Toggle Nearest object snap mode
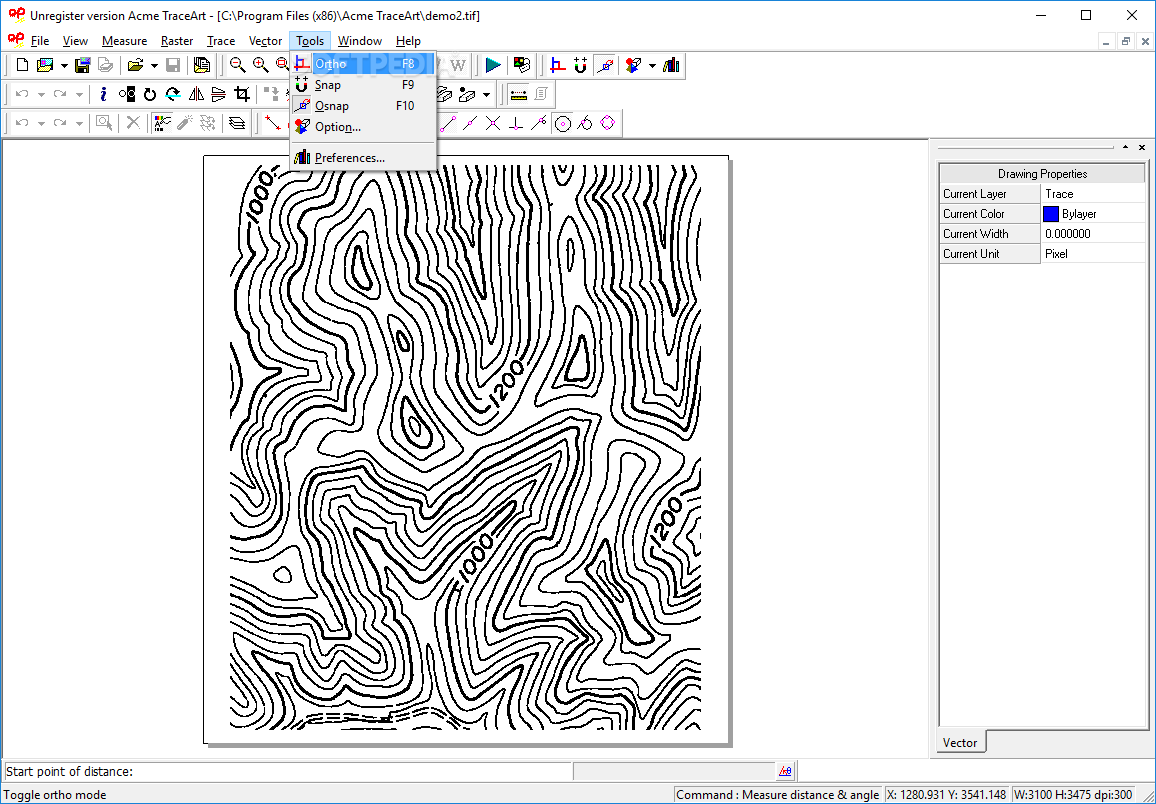The image size is (1156, 804). tap(539, 123)
